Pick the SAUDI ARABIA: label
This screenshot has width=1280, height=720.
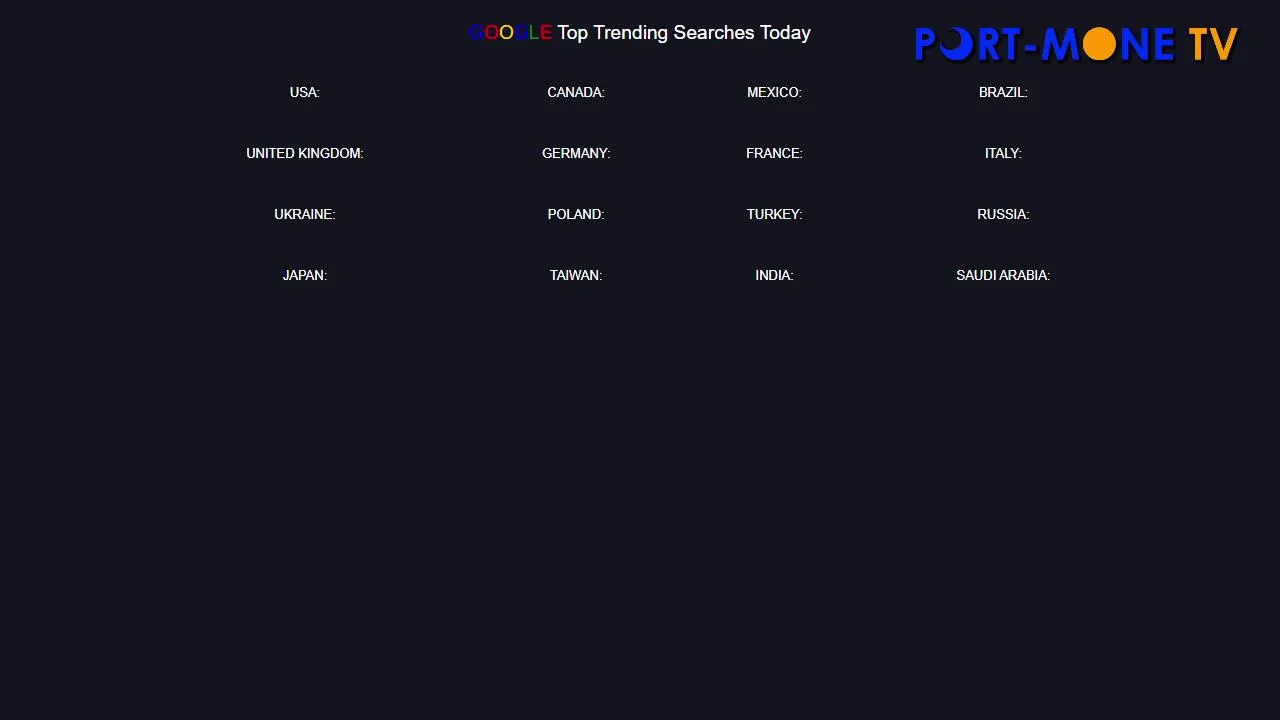(x=1003, y=275)
